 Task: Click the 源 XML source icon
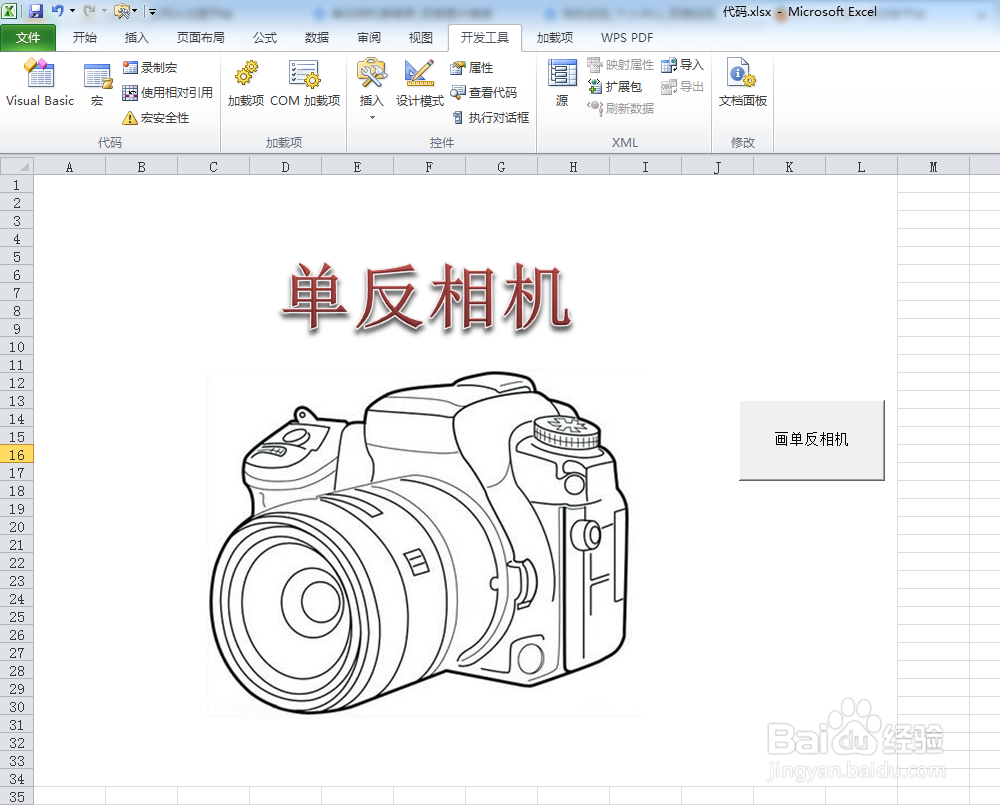click(x=561, y=86)
